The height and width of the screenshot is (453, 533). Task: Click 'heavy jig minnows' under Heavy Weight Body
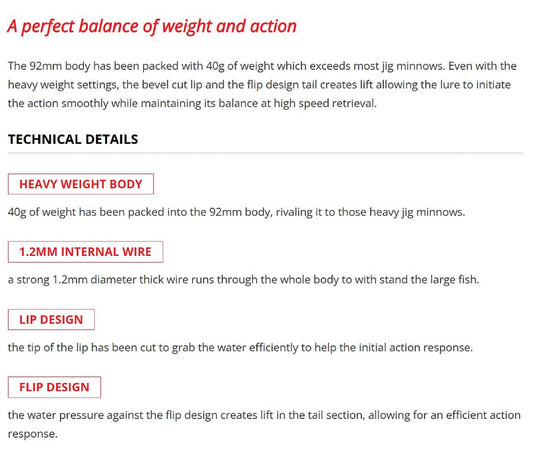[x=417, y=212]
